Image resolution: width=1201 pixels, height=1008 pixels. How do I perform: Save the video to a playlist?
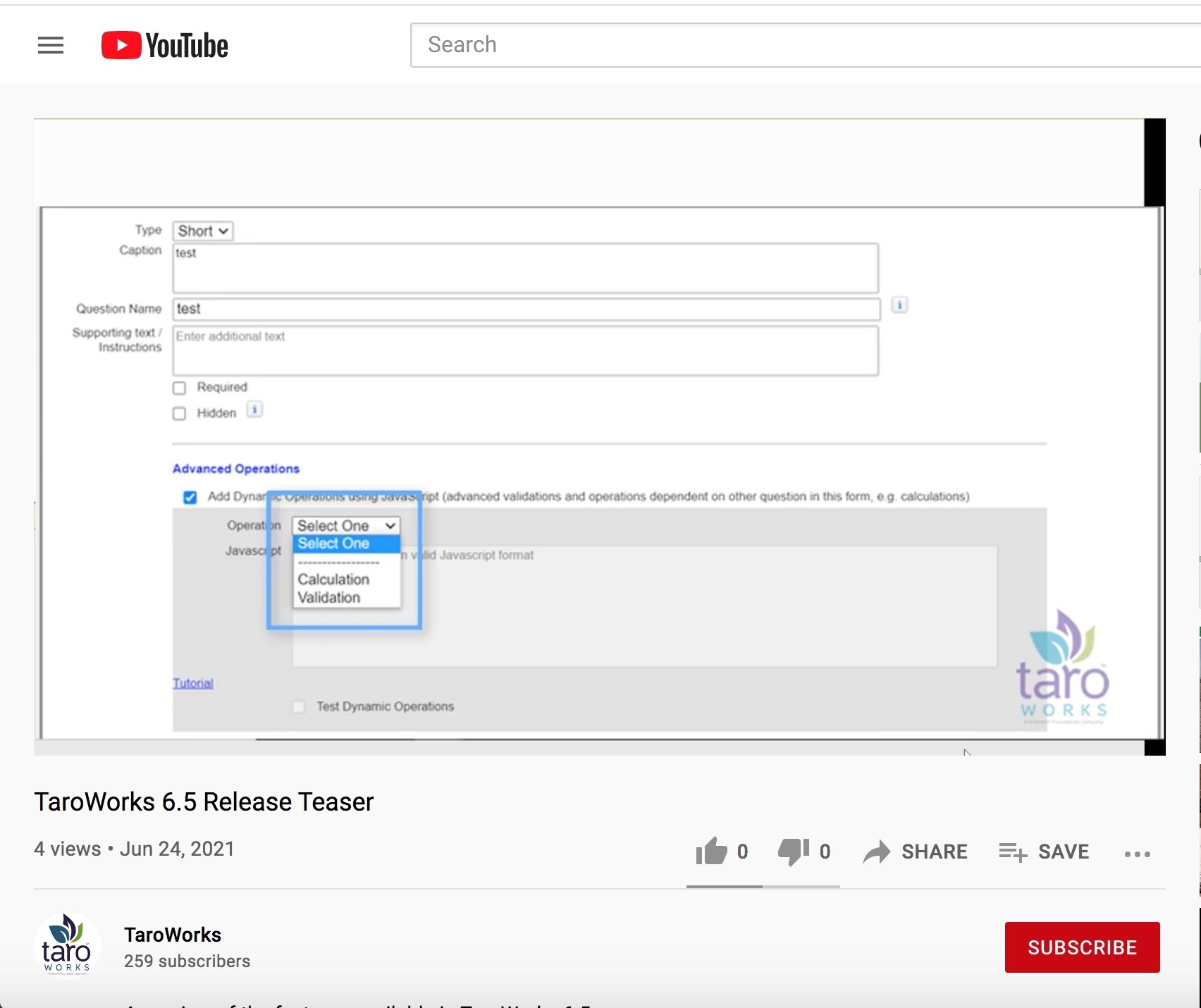point(1044,852)
